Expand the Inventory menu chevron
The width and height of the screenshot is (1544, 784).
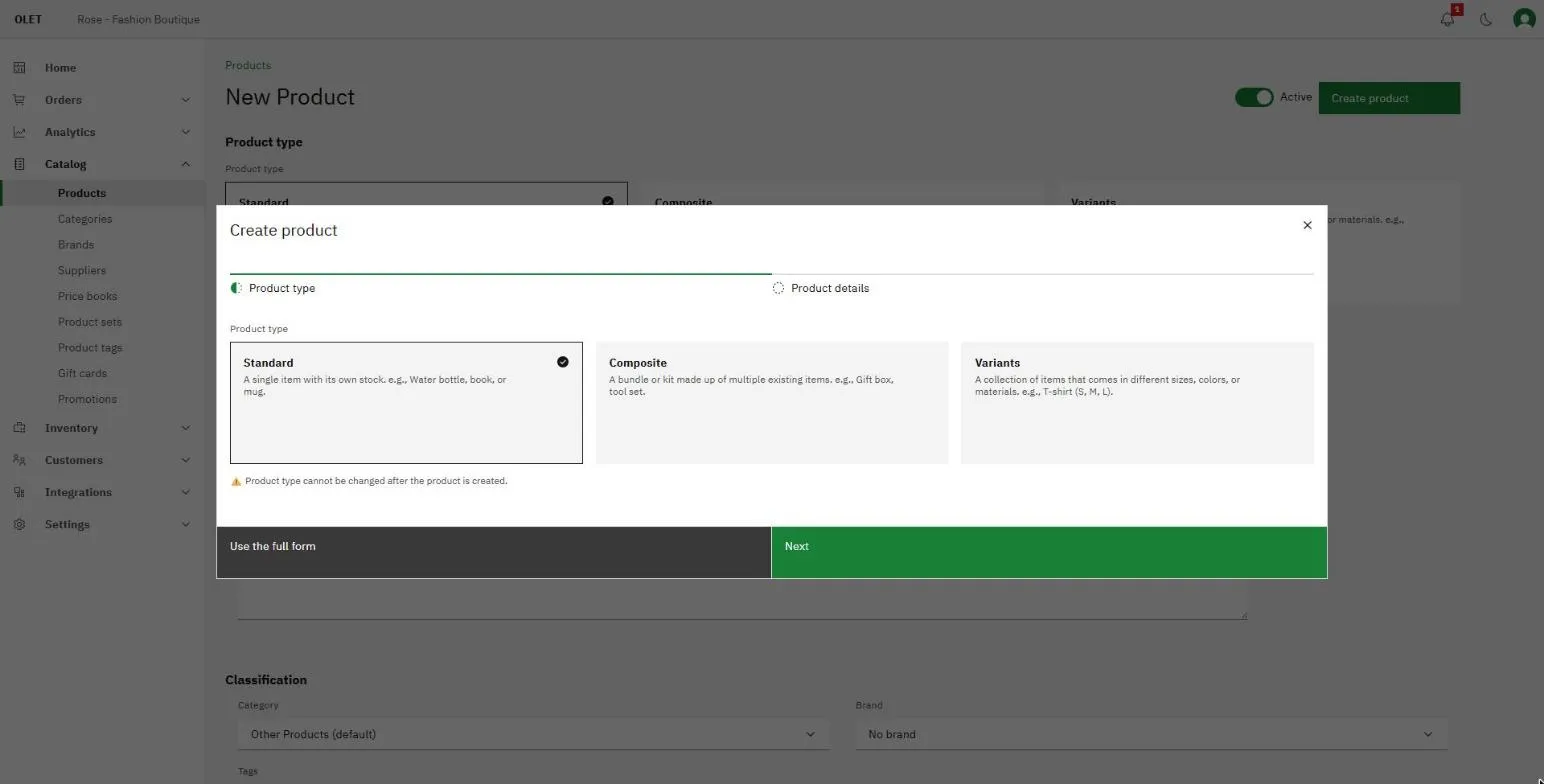pyautogui.click(x=185, y=428)
